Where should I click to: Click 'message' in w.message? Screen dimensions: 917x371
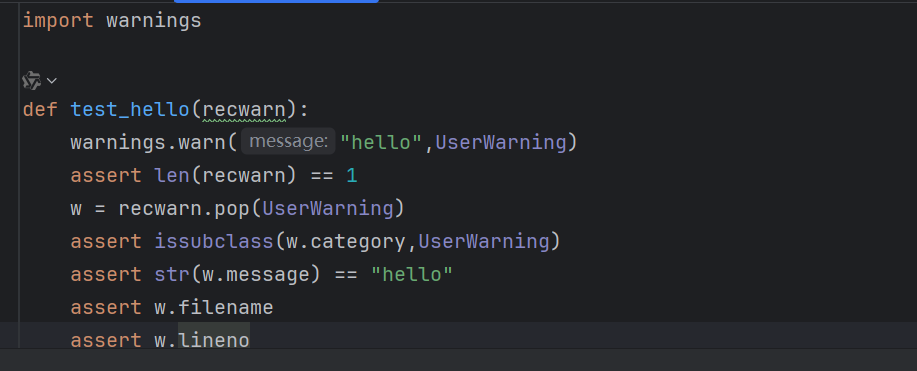point(267,274)
